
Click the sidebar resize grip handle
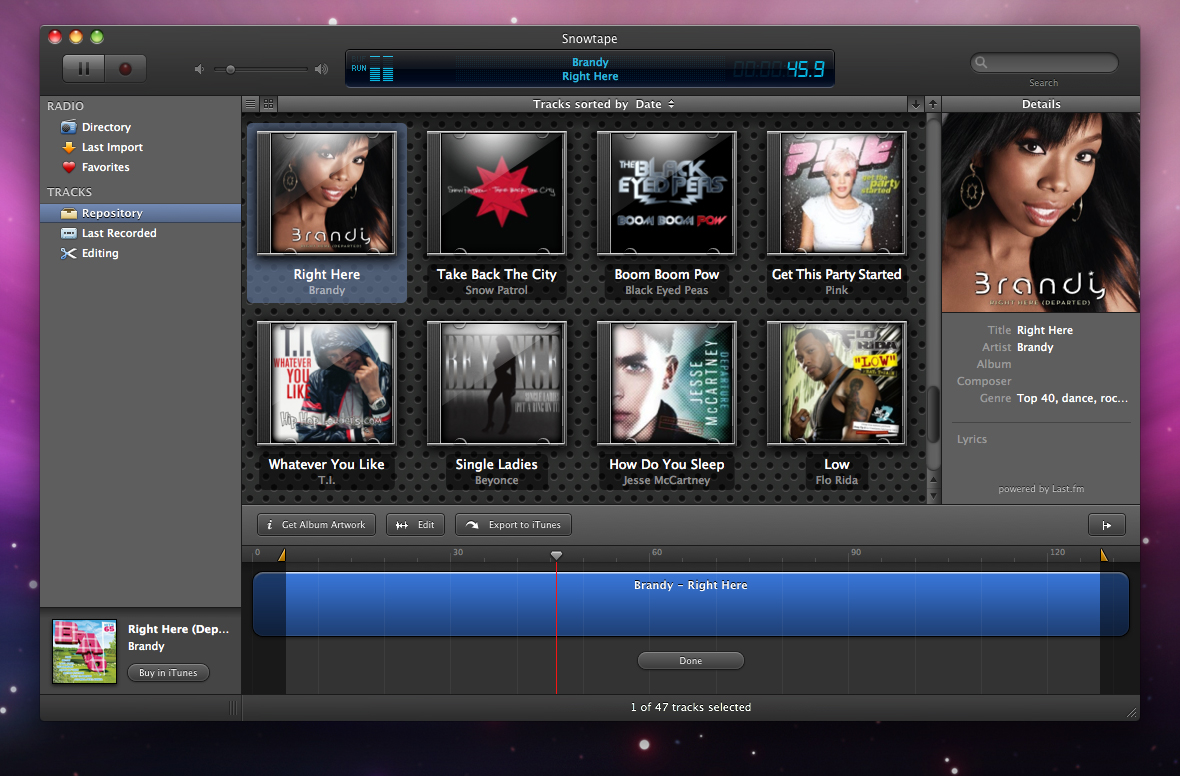click(x=233, y=708)
